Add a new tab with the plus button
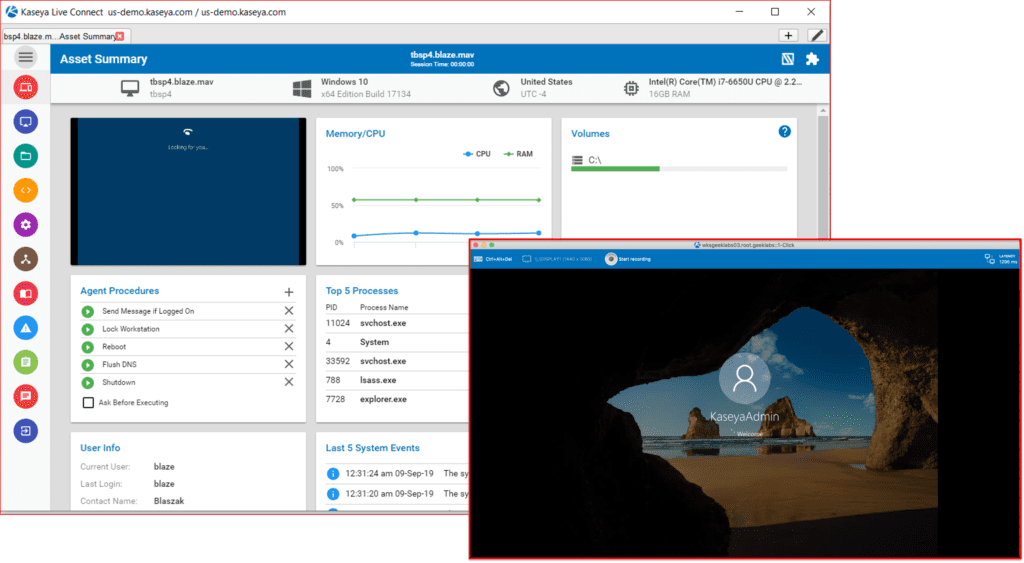1024x563 pixels. (x=788, y=35)
